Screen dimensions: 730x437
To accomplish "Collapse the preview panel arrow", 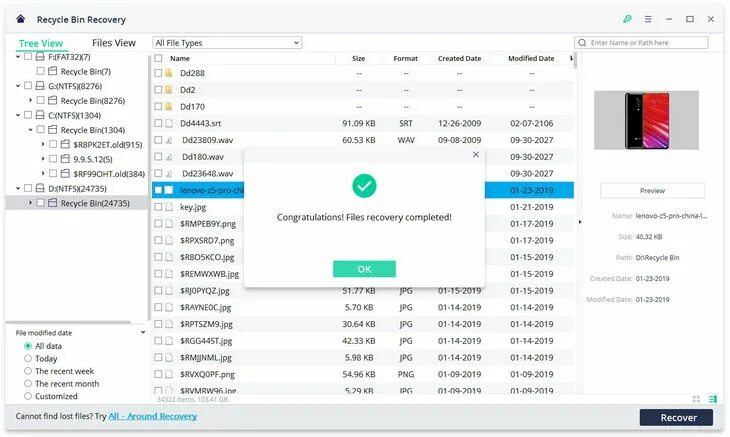I will (580, 222).
